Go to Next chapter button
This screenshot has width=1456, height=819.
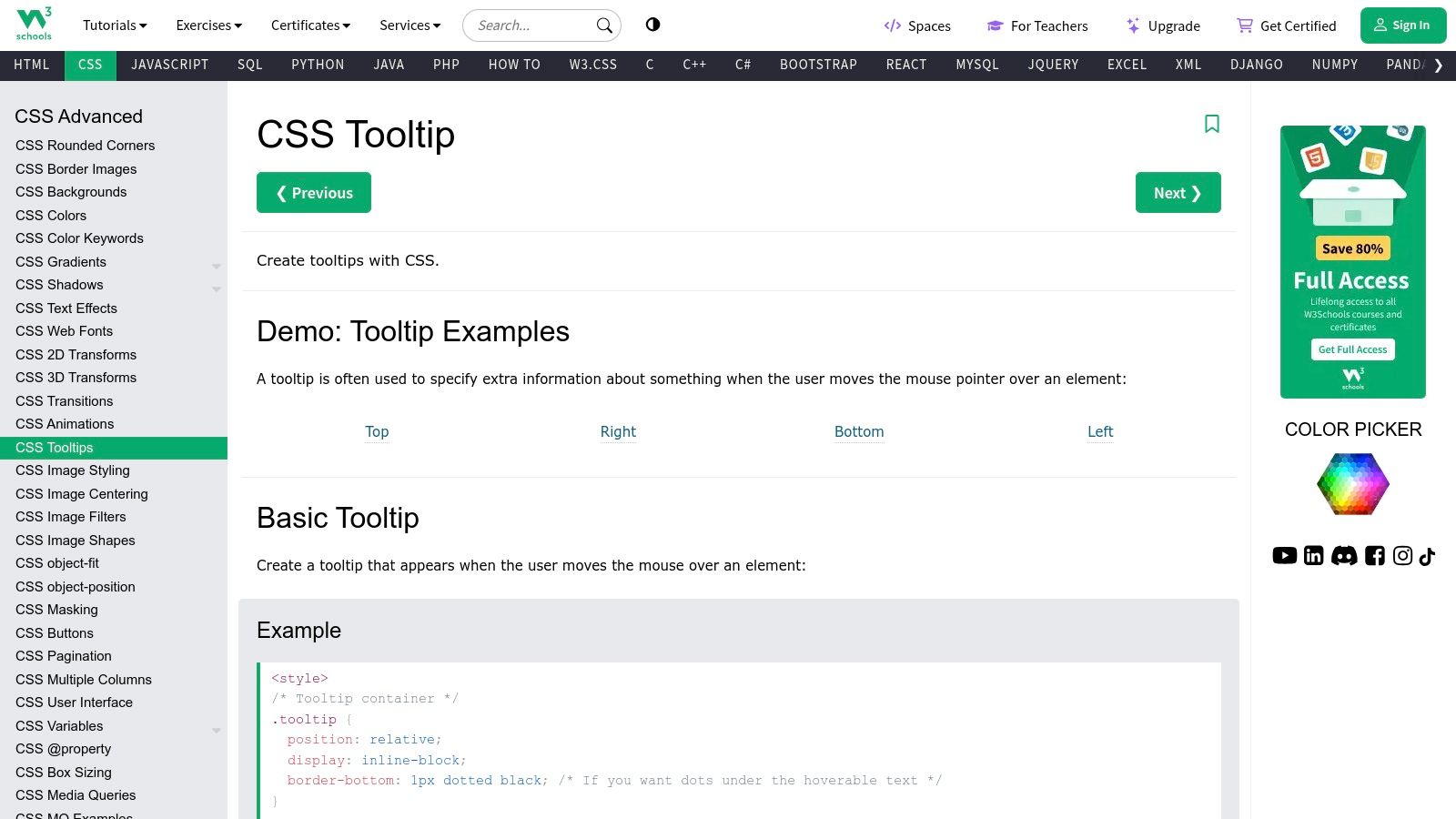click(1178, 193)
